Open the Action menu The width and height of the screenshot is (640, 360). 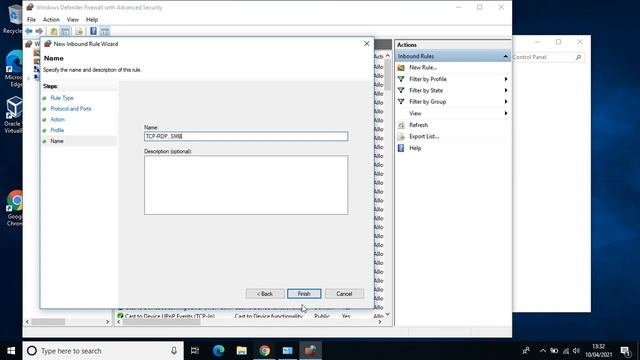tap(51, 20)
